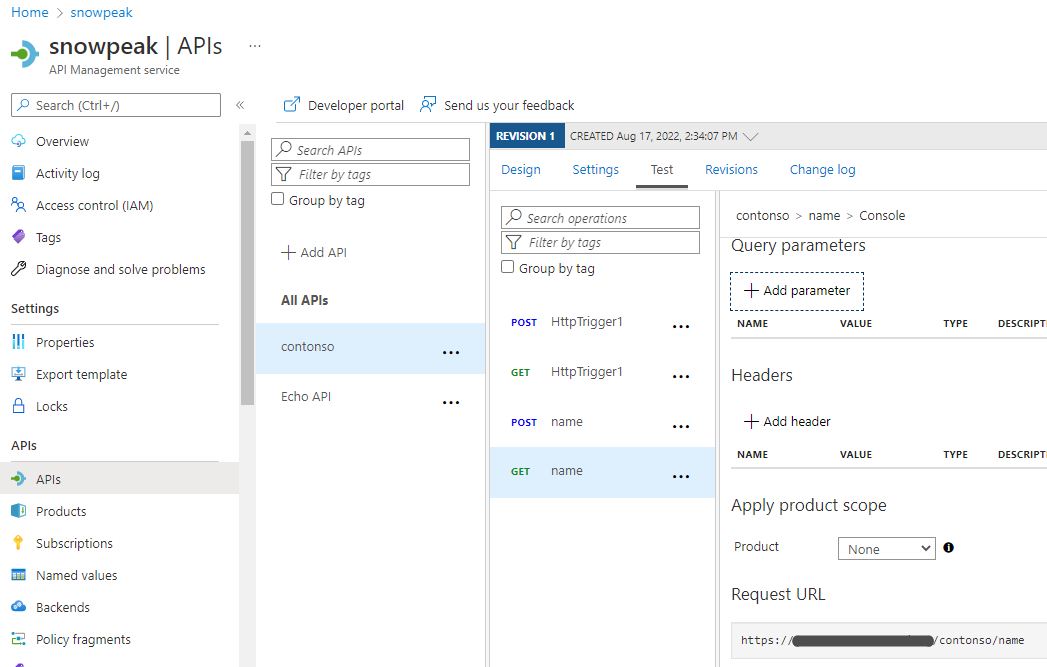The width and height of the screenshot is (1047, 667).
Task: Click the product scope info icon
Action: pyautogui.click(x=948, y=547)
